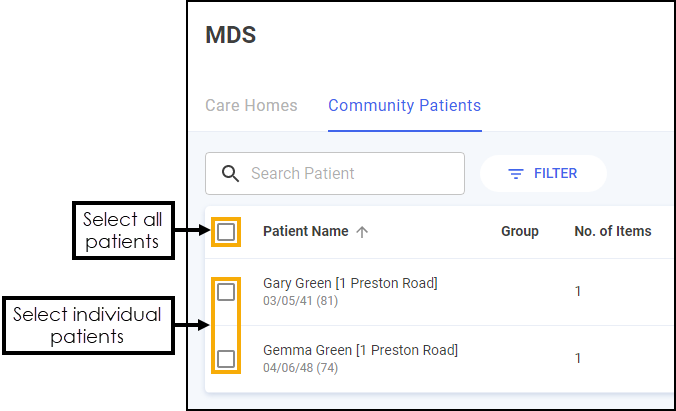Open the Gemma Green patient row

point(360,350)
